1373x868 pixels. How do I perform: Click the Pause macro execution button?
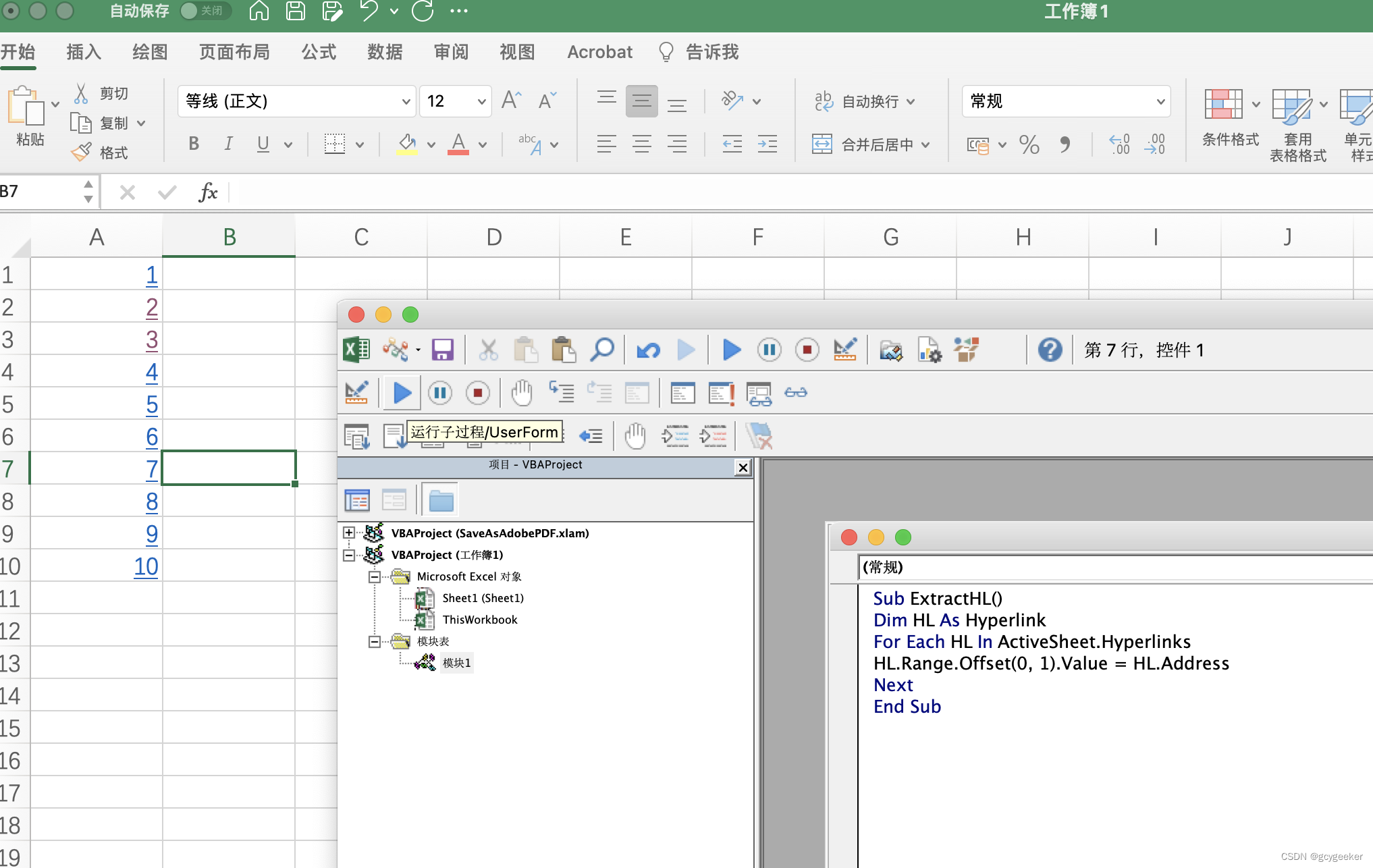coord(770,350)
